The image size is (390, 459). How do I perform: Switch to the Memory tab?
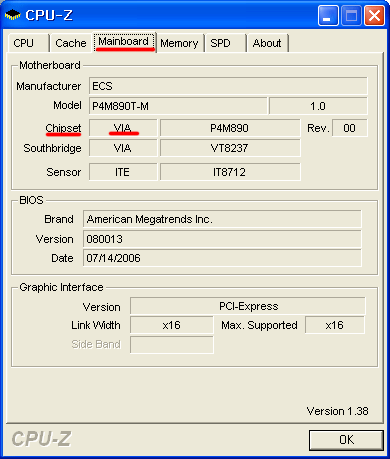(x=180, y=43)
